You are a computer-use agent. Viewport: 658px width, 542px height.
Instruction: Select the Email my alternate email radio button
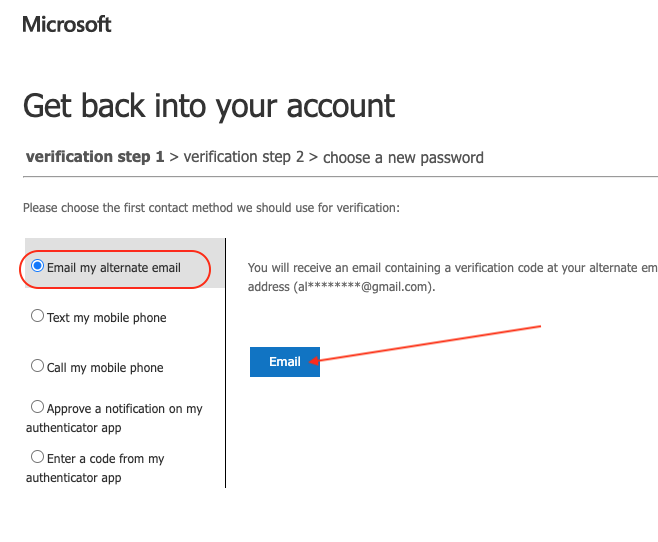[37, 266]
